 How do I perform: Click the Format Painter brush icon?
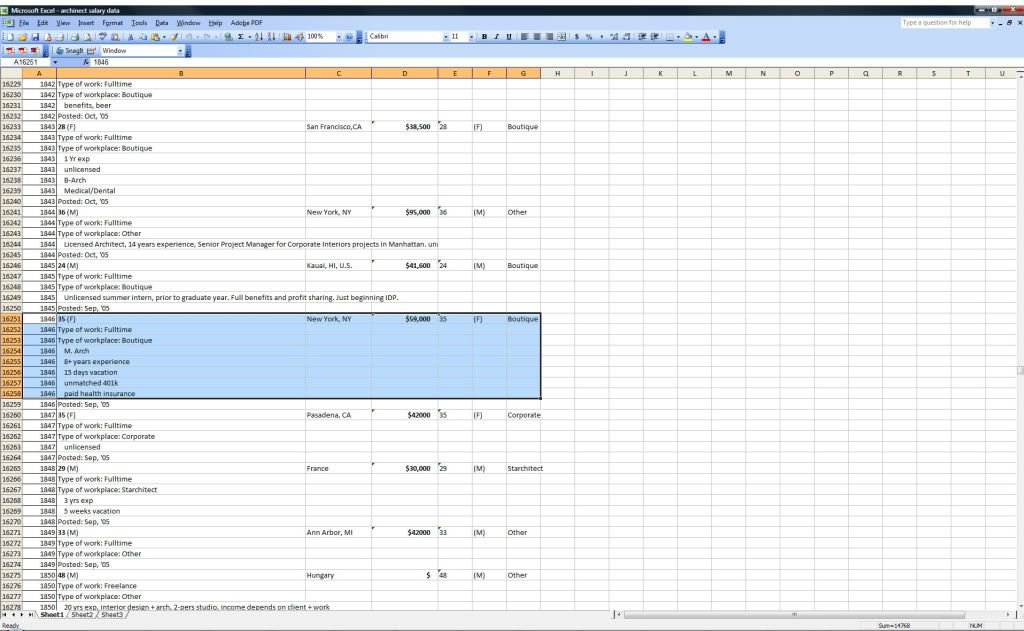click(x=174, y=37)
